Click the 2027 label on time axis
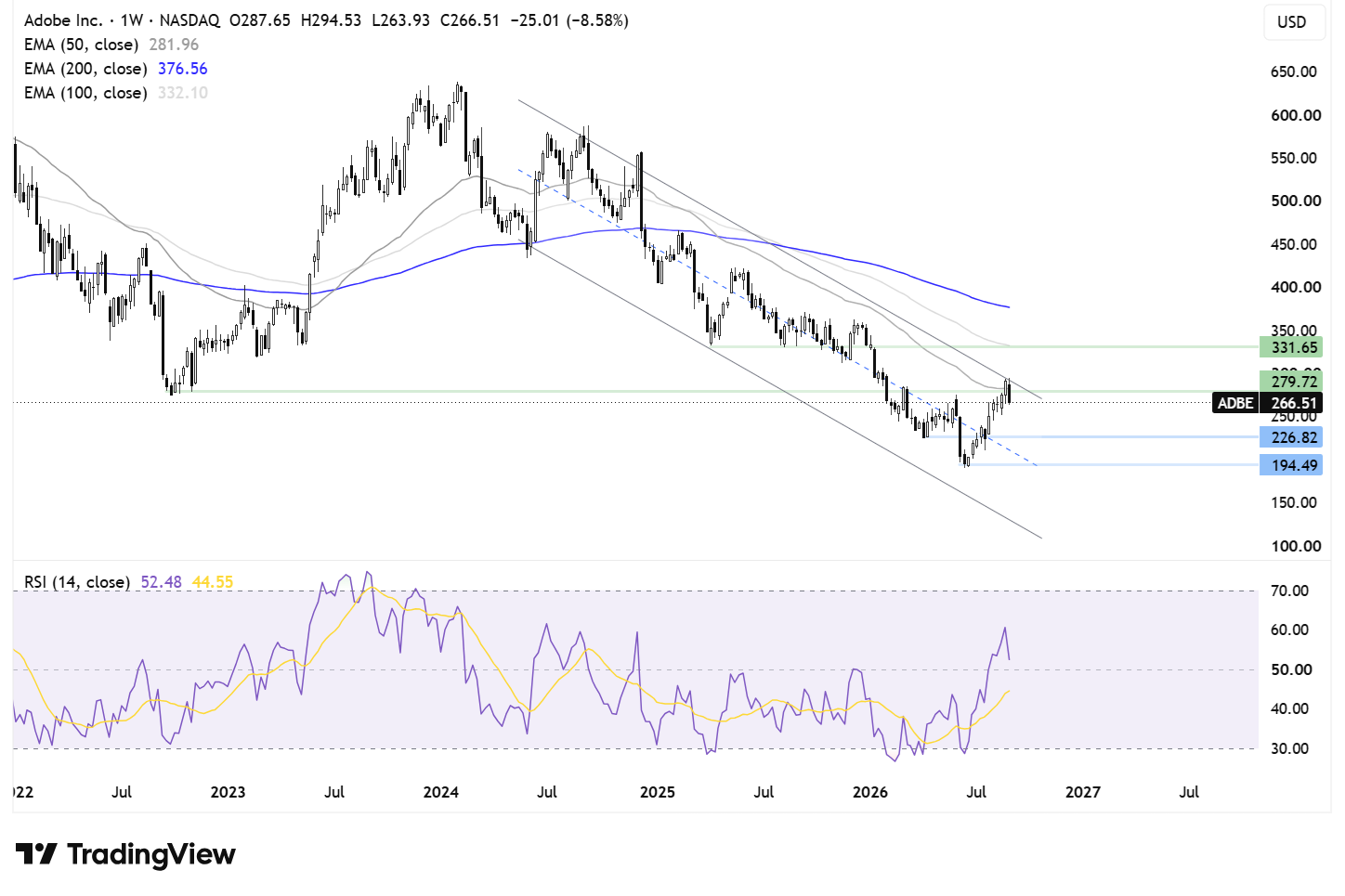Screen dimensions: 1345x896 [x=1083, y=792]
